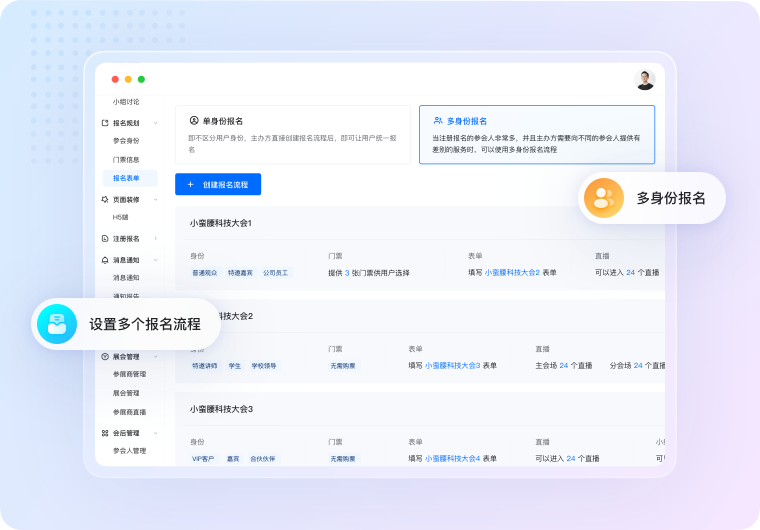Select the 单身份报名 option card

[x=292, y=134]
